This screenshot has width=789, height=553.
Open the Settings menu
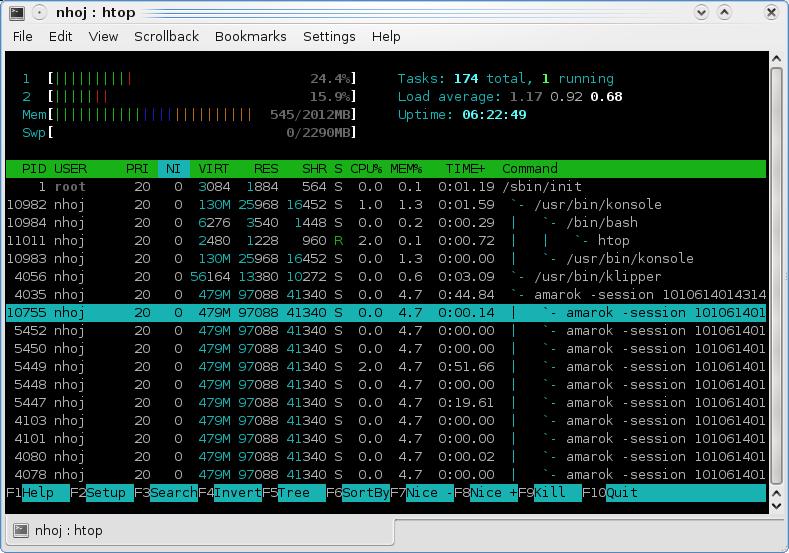point(329,36)
